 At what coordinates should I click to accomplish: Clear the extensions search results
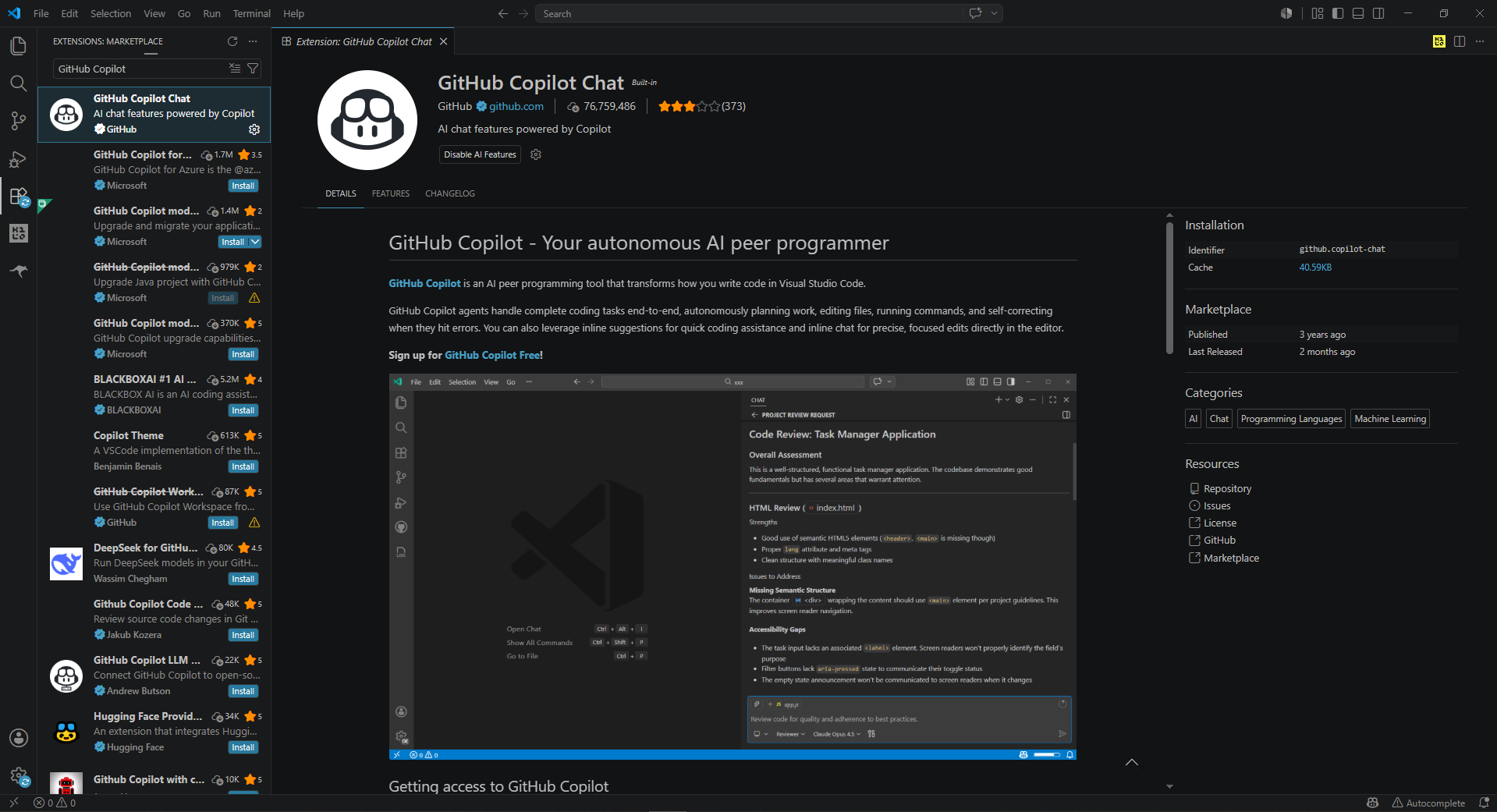point(235,69)
